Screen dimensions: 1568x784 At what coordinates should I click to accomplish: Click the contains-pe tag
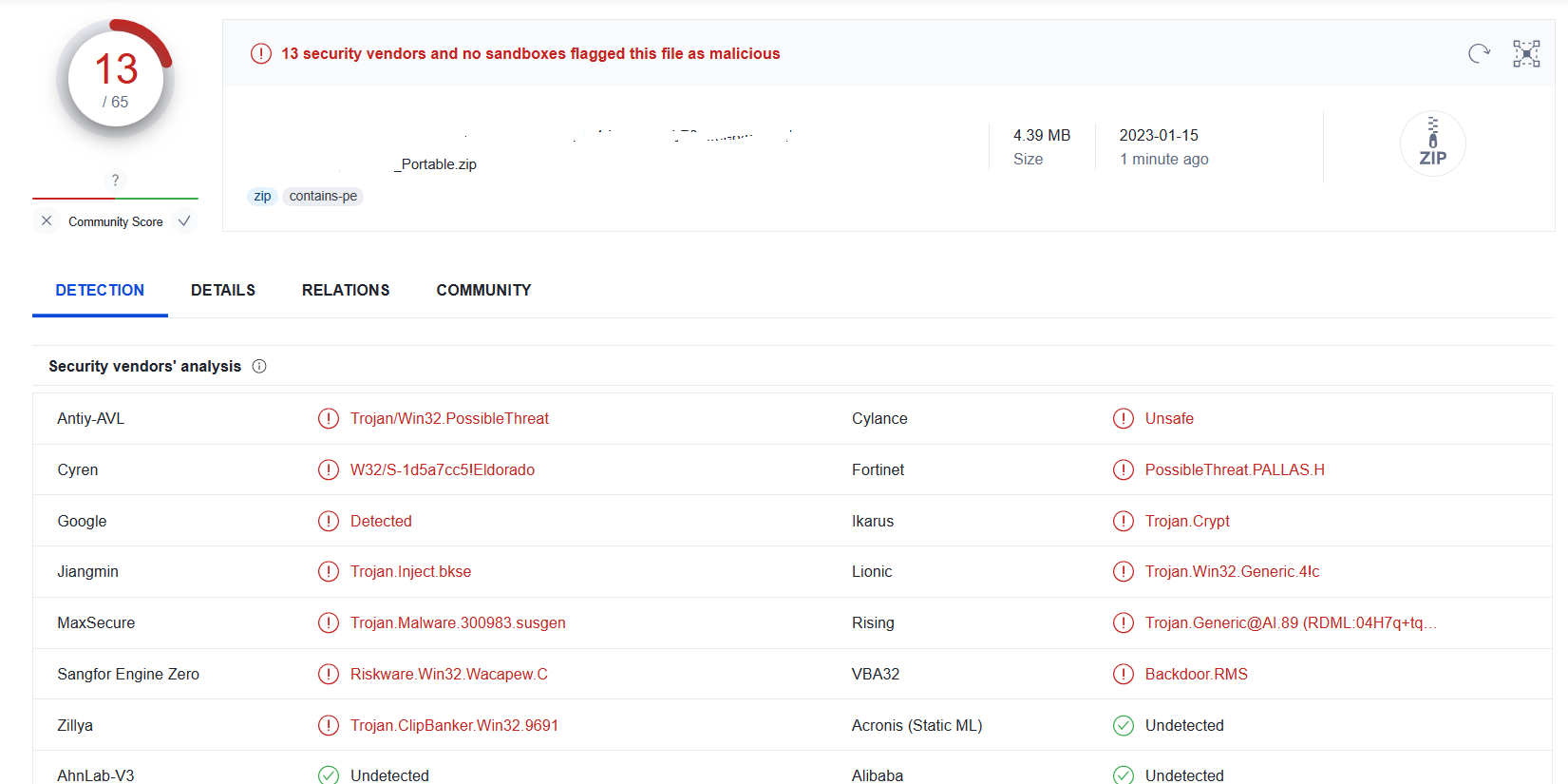[323, 197]
